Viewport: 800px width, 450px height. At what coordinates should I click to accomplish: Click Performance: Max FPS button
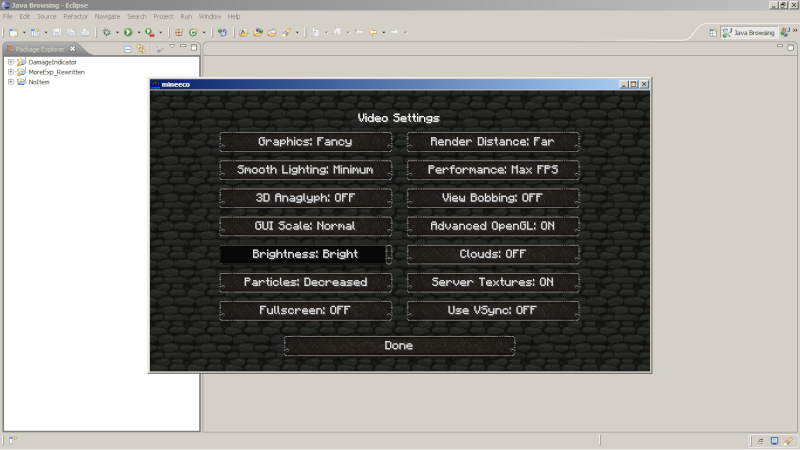[x=493, y=170]
